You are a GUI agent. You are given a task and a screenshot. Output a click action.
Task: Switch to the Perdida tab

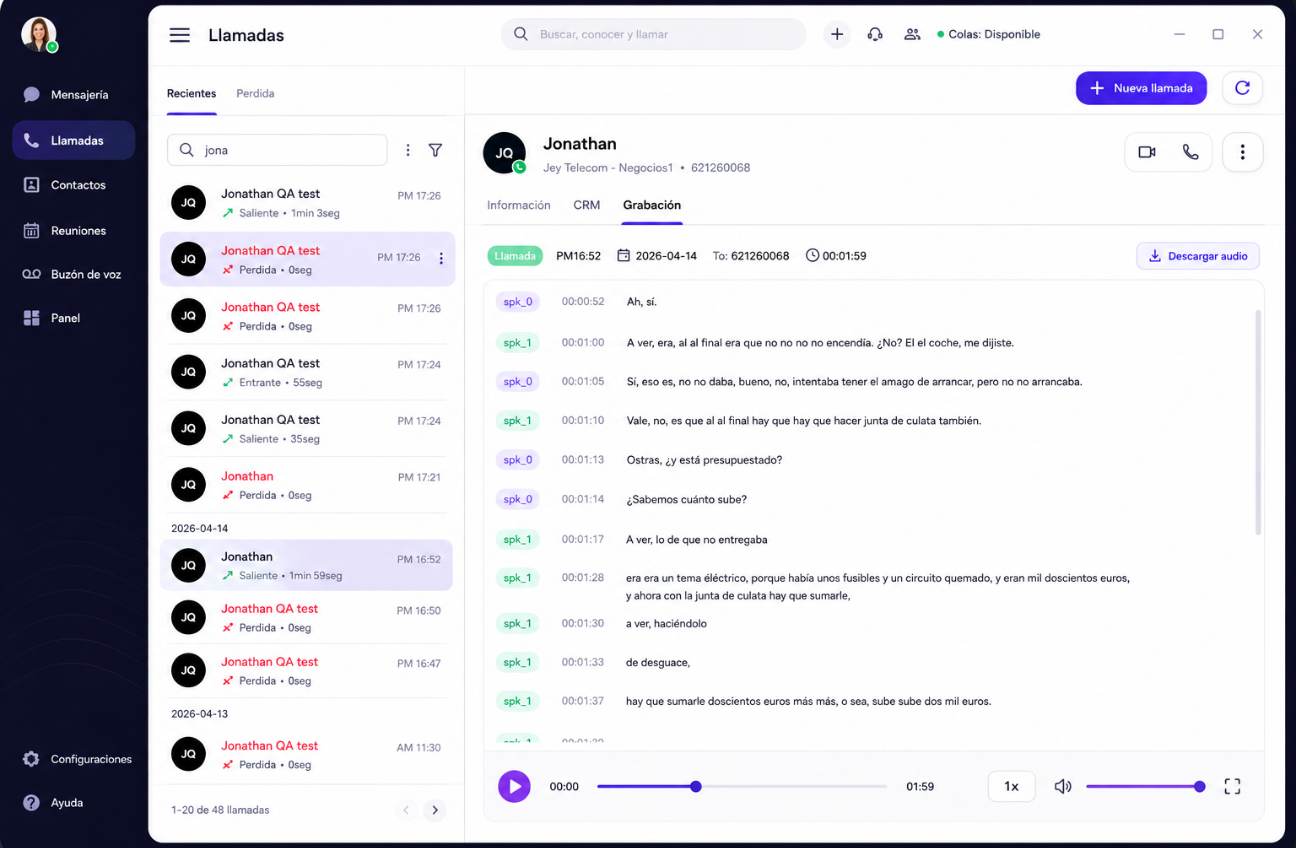click(x=255, y=93)
